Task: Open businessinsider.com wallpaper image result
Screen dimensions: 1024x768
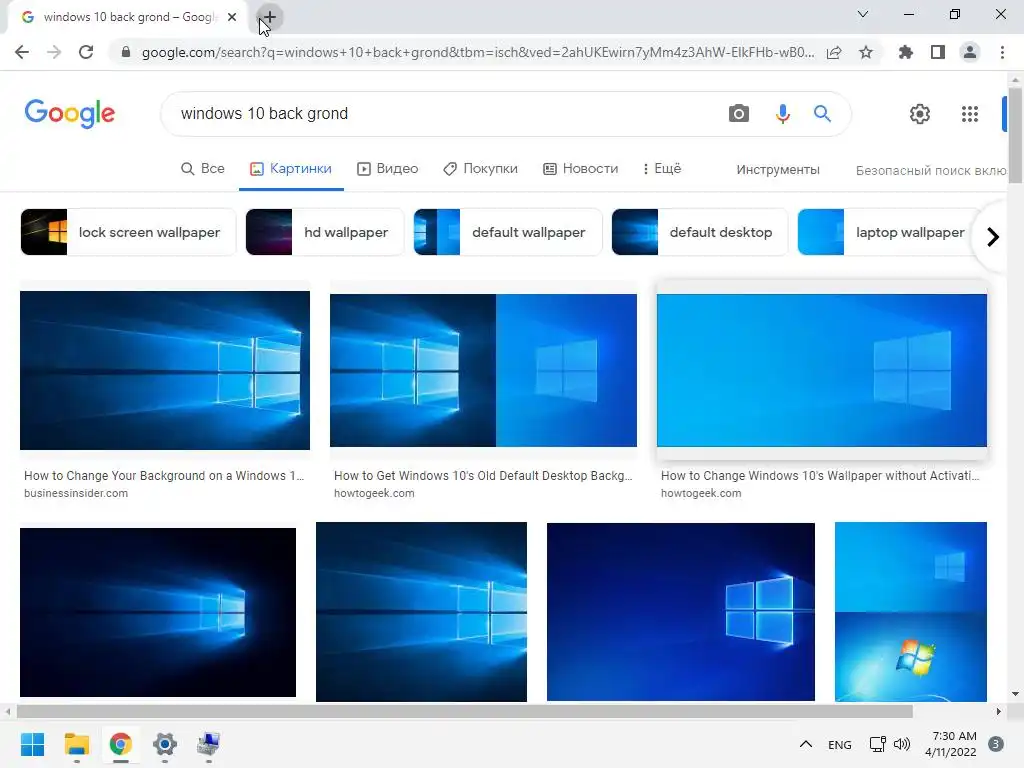Action: click(165, 370)
